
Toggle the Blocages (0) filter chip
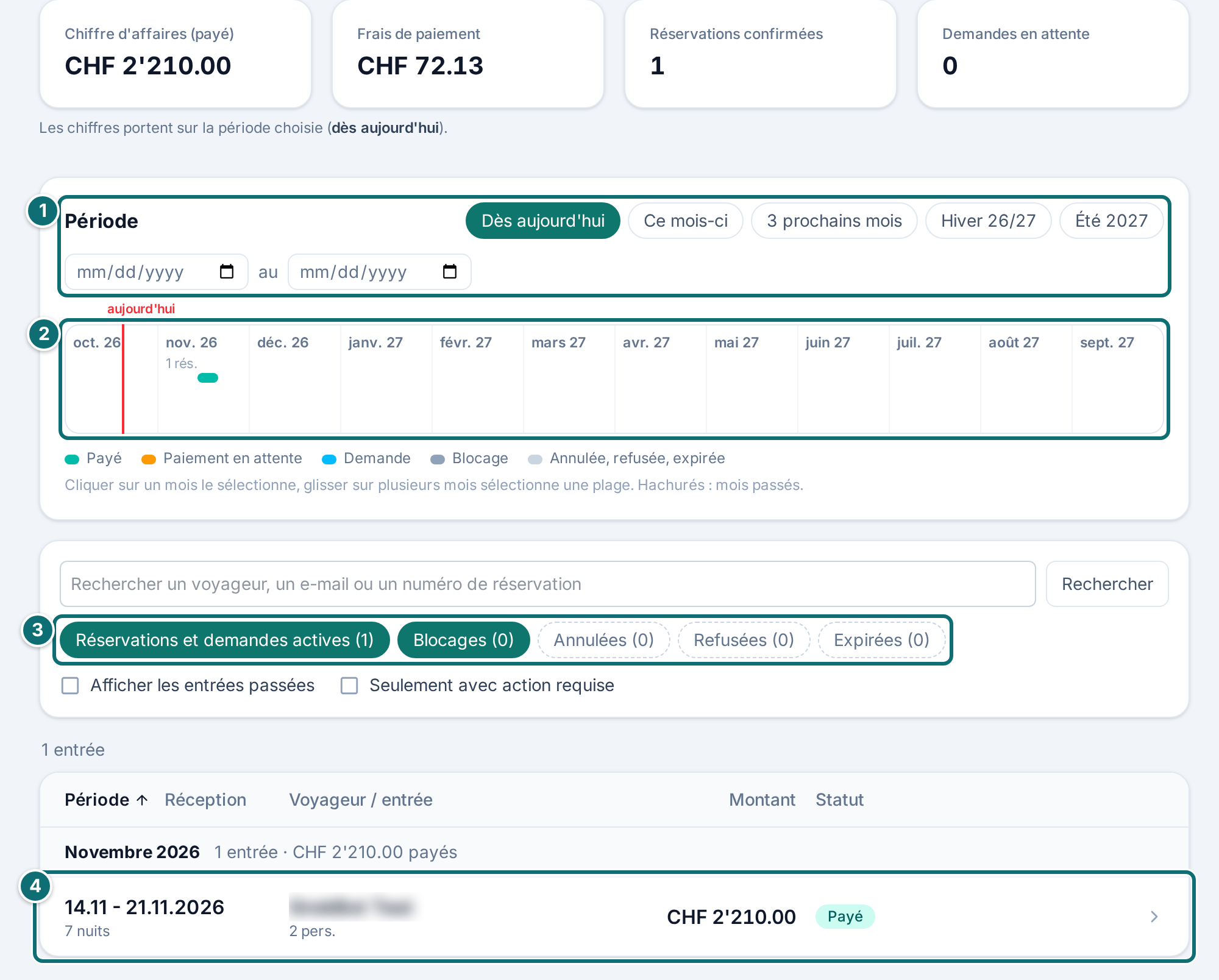[463, 640]
